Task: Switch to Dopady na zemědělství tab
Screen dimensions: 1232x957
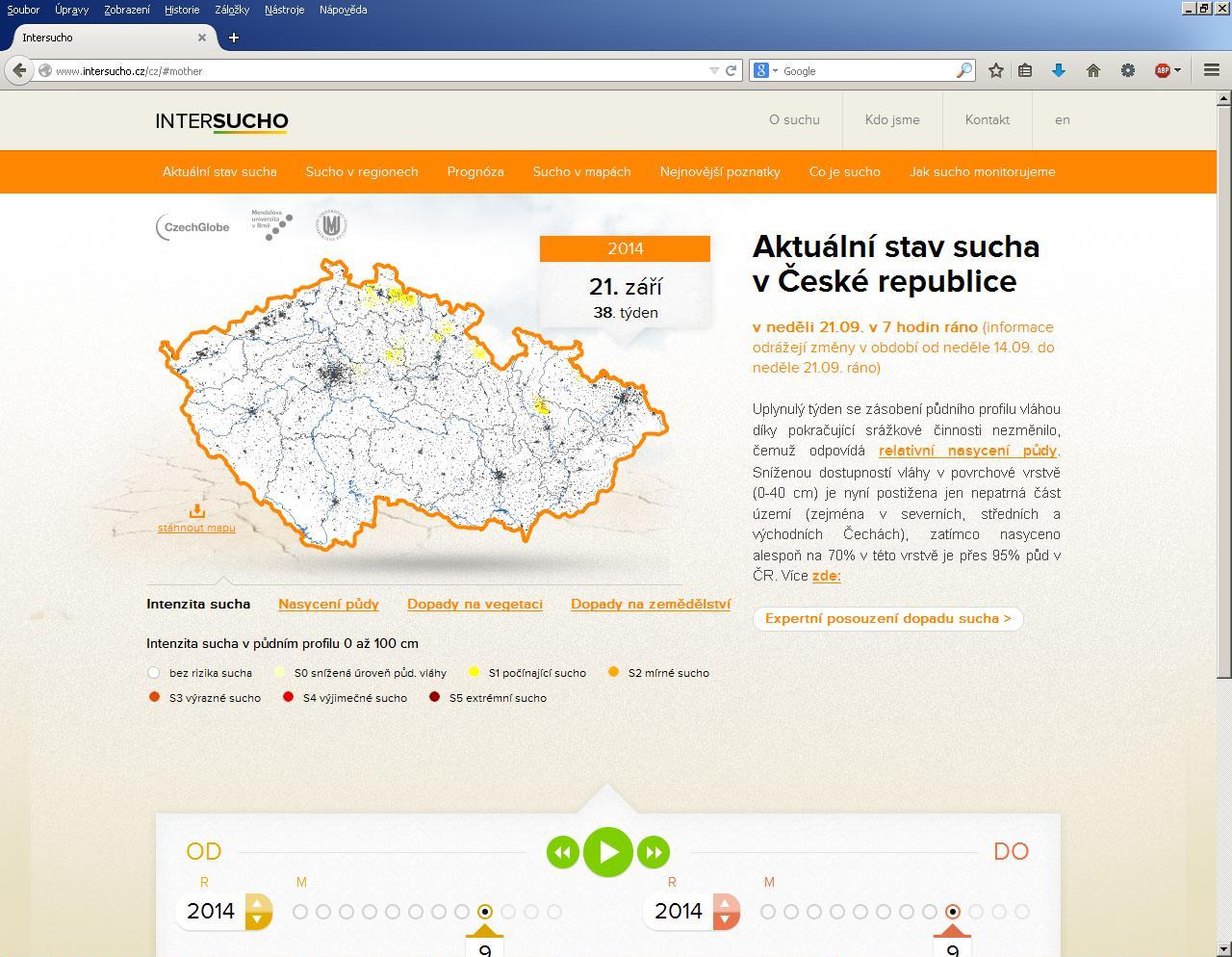Action: (x=651, y=605)
